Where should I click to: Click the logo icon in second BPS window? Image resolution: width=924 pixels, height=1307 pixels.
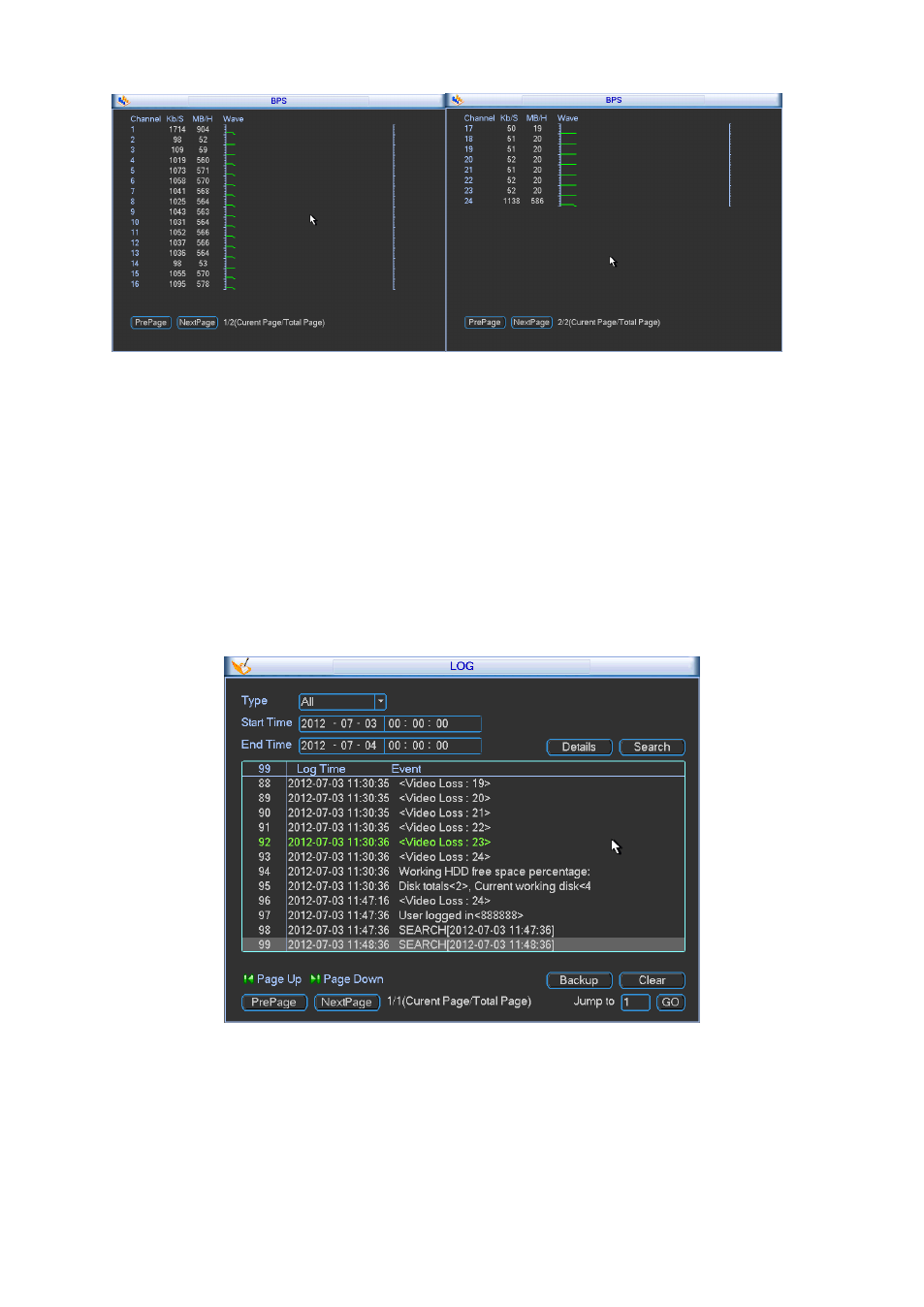coord(457,100)
